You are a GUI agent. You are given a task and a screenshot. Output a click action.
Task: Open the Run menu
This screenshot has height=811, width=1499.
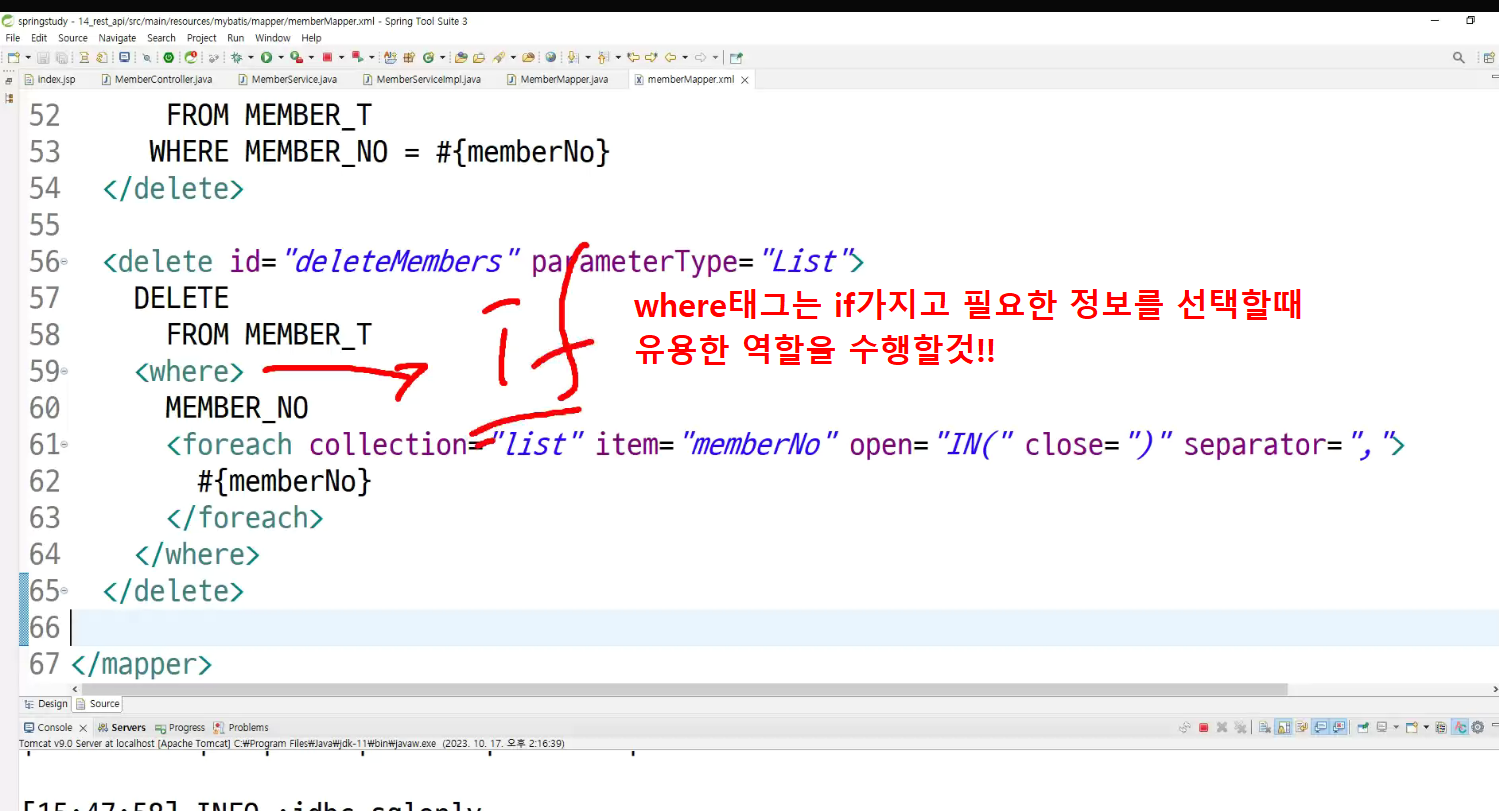click(236, 38)
